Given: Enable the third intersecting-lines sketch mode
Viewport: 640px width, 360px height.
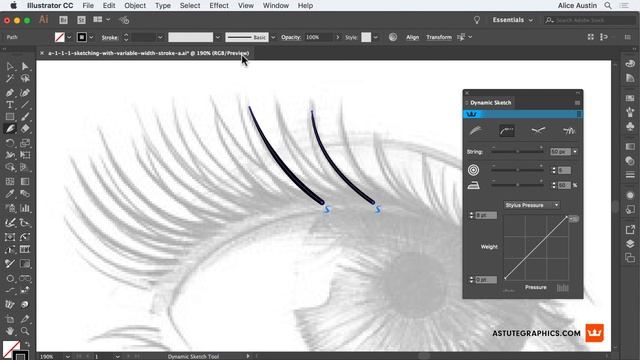Looking at the screenshot, I should click(538, 131).
